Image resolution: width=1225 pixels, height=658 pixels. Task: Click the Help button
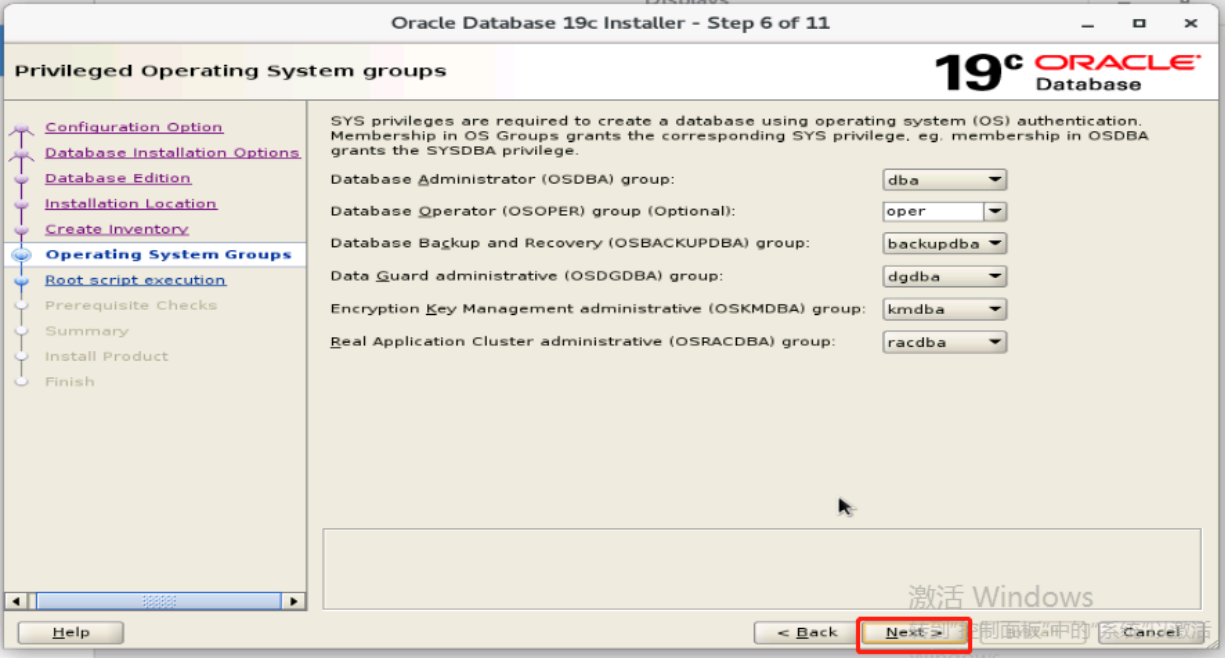[71, 632]
